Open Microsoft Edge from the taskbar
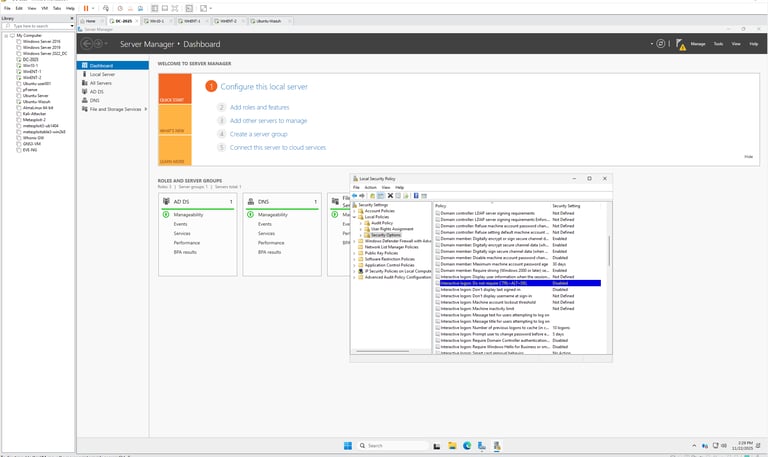768x457 pixels. click(x=467, y=445)
